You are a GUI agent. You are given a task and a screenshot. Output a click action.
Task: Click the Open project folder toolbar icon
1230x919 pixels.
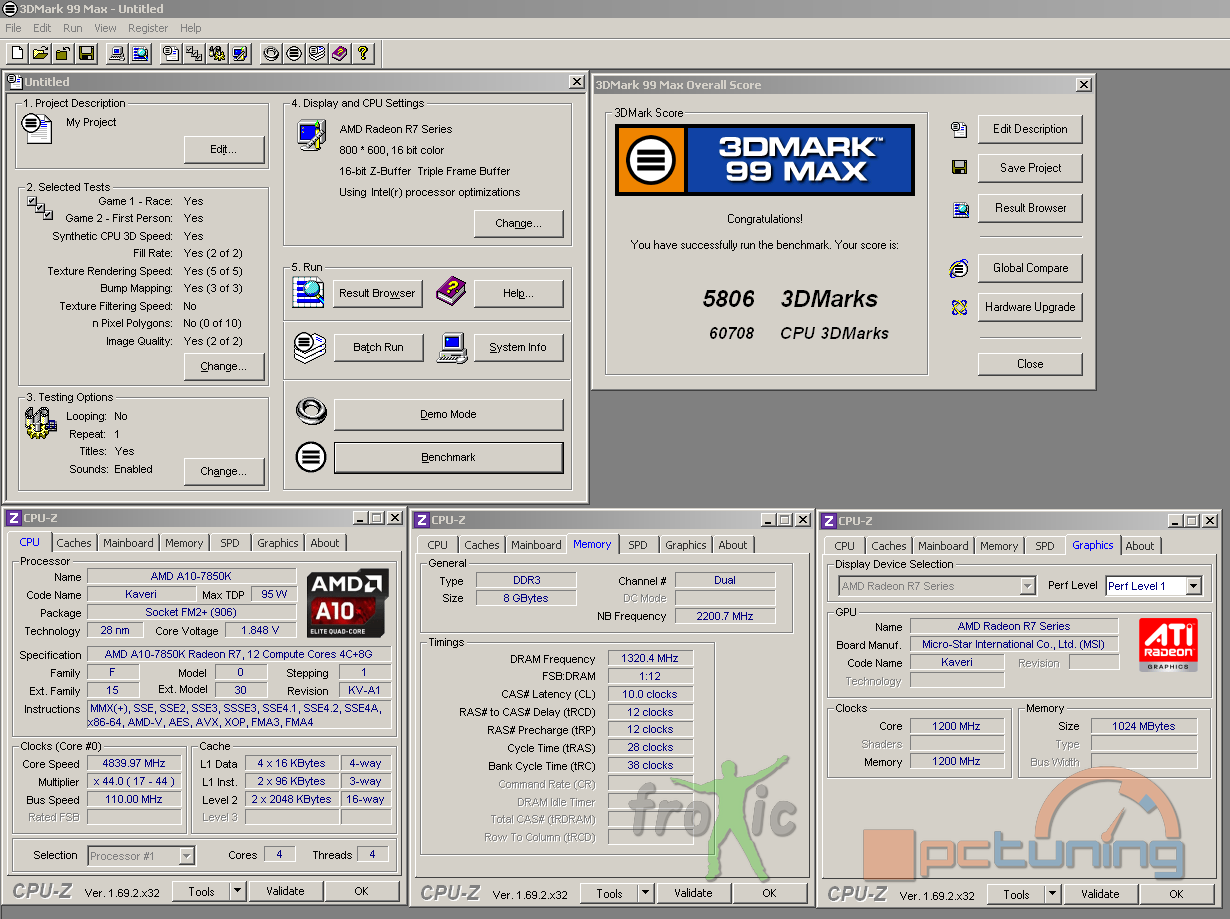[x=40, y=53]
